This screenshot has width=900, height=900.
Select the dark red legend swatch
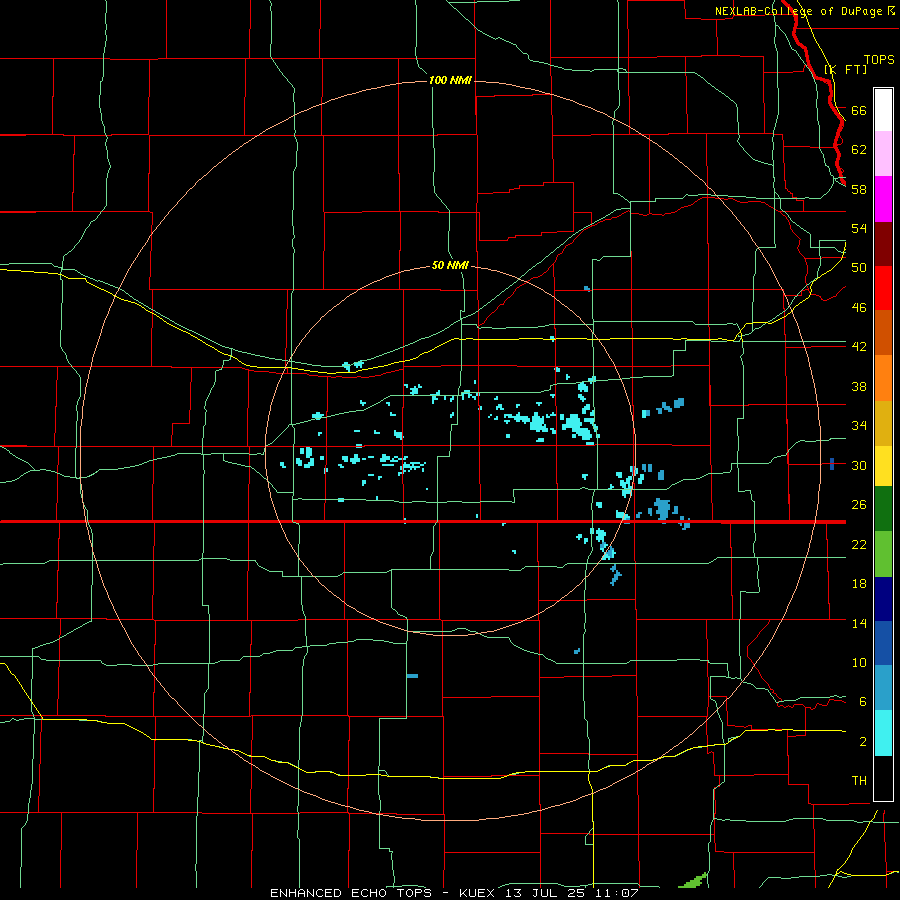(x=883, y=243)
